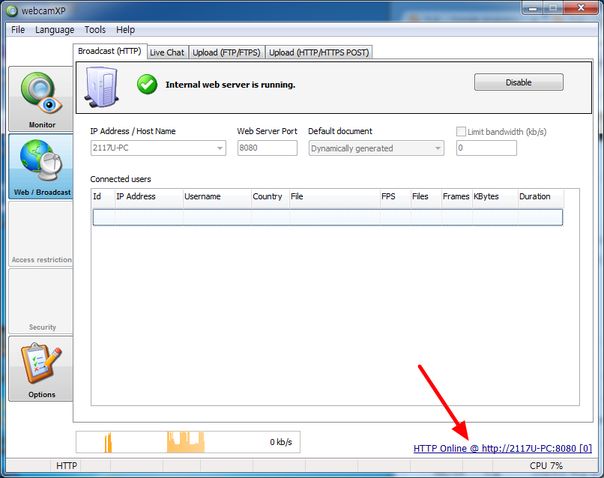Switch to the Broadcast (HTTP) tab

(x=110, y=51)
